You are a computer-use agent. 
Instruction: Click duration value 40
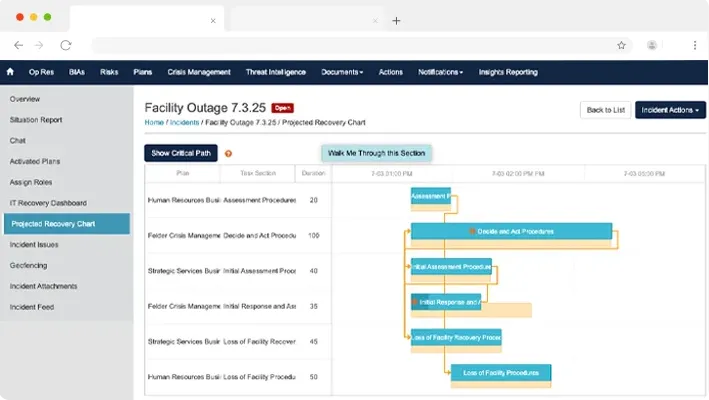point(313,271)
